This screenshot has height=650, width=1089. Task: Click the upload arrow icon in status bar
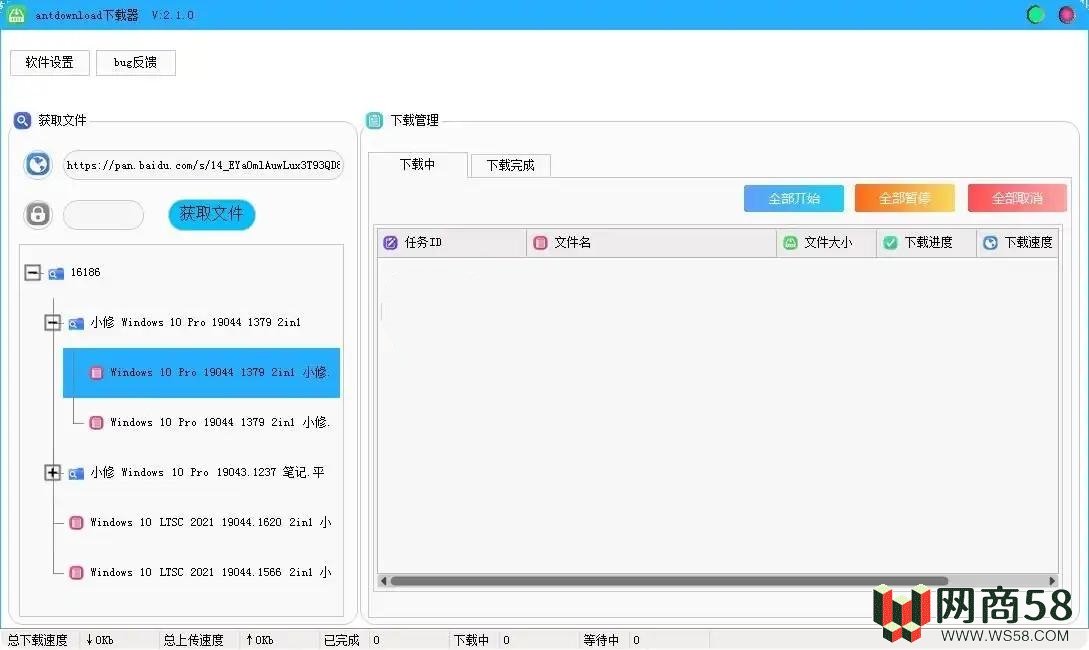(x=249, y=640)
